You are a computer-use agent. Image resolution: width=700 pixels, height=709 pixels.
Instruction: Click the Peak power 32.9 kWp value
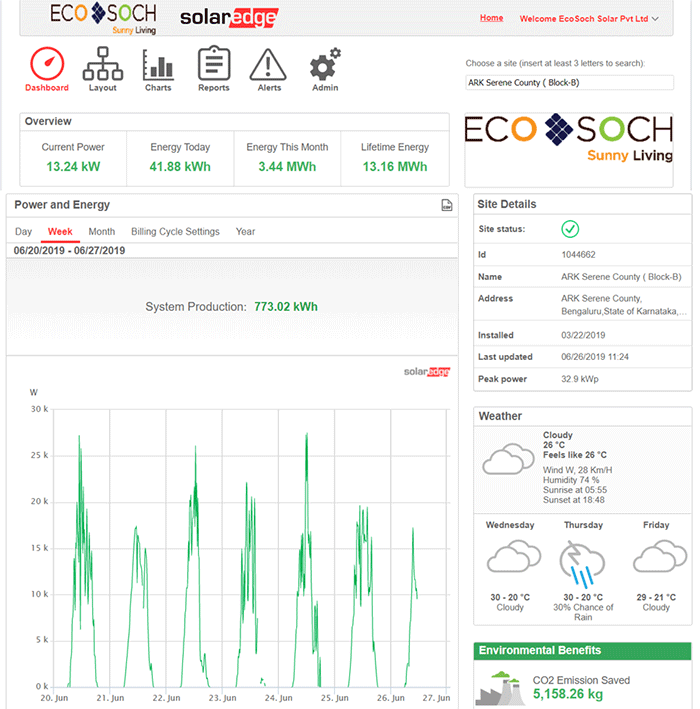pyautogui.click(x=580, y=379)
